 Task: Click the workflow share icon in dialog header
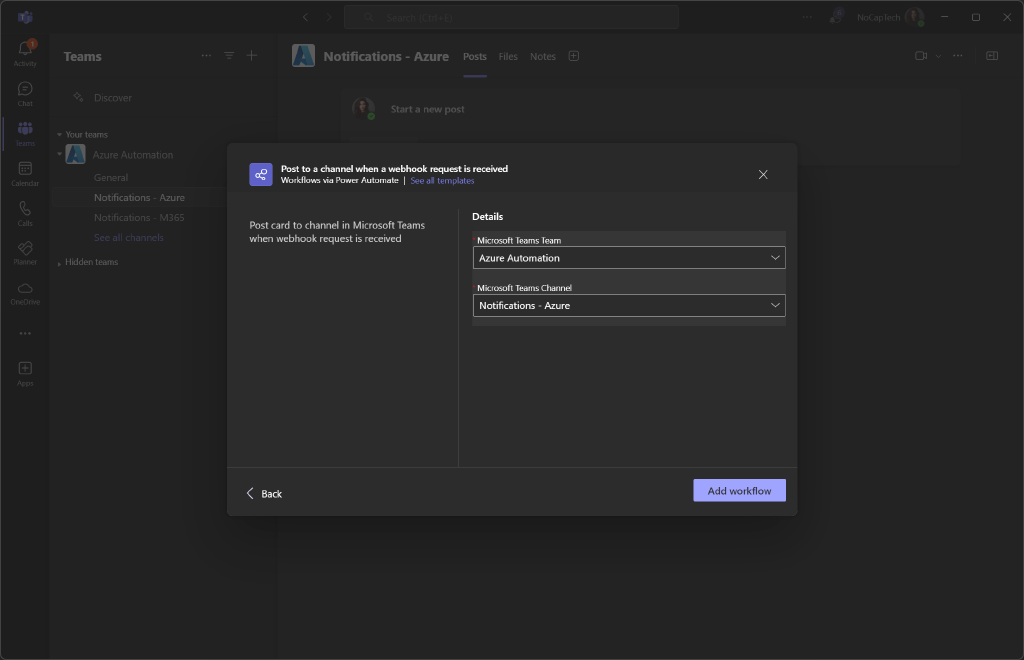click(261, 175)
